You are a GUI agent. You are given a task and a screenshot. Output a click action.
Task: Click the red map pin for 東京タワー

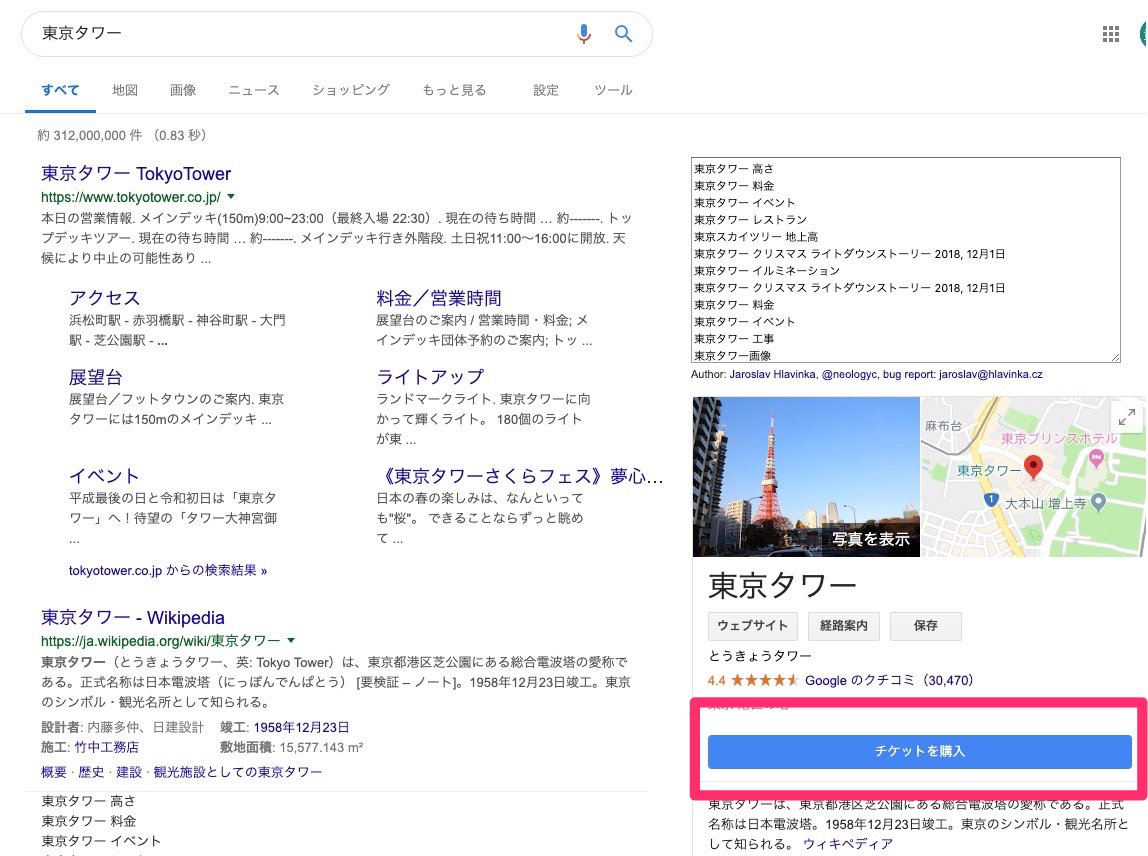coord(1033,466)
